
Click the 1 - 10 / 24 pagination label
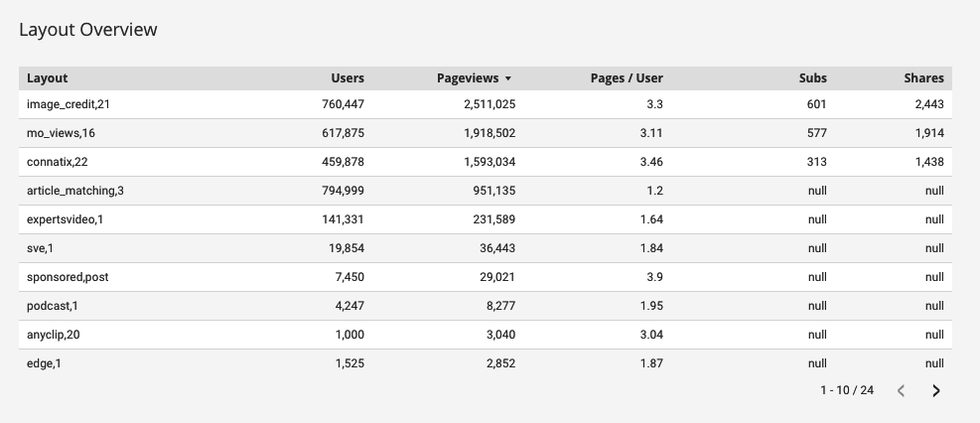(846, 391)
